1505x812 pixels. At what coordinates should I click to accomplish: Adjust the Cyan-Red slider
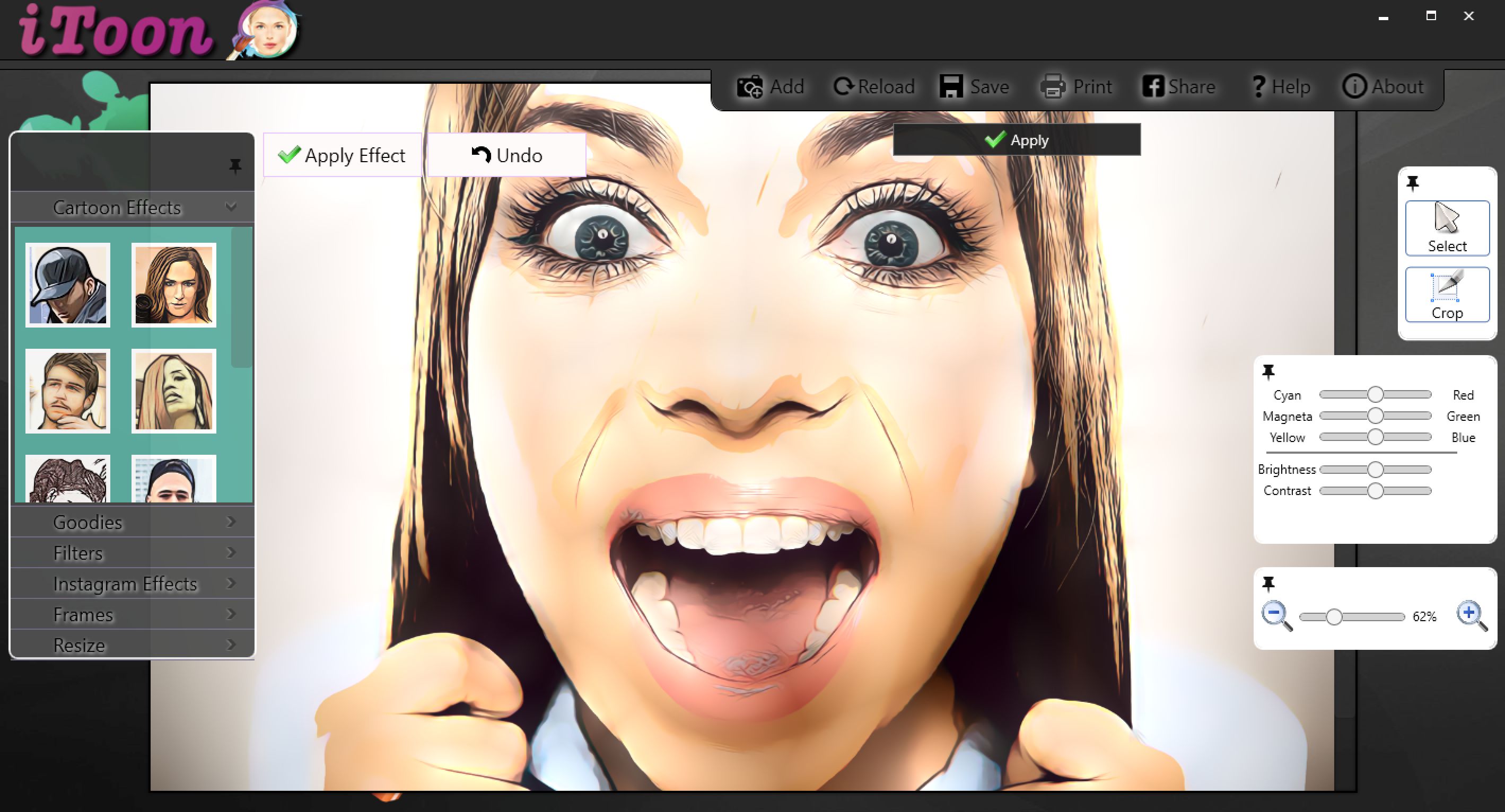[x=1375, y=395]
